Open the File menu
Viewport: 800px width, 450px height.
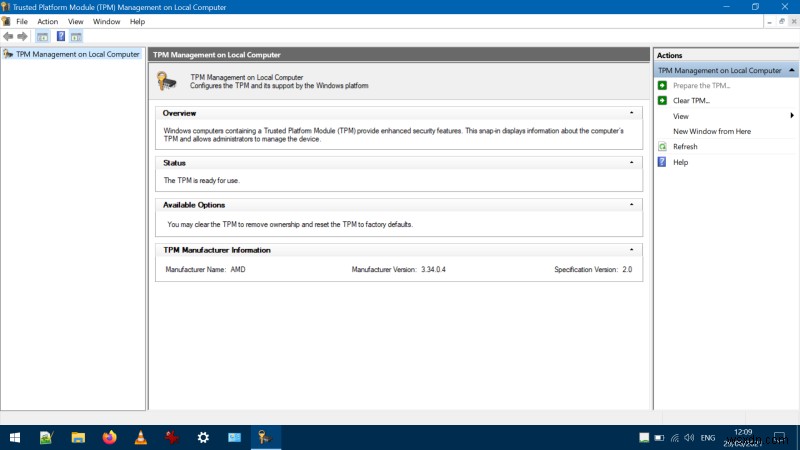click(x=22, y=21)
